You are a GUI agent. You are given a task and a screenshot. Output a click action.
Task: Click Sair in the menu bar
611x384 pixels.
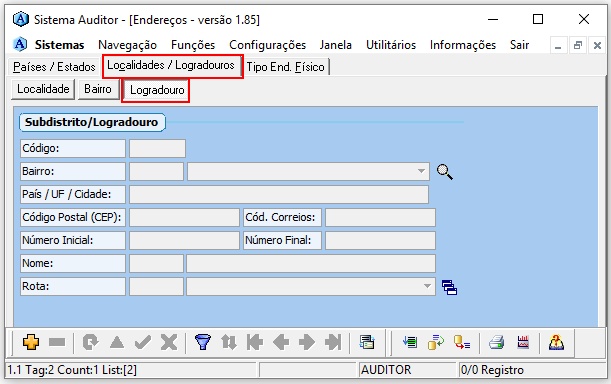click(519, 45)
